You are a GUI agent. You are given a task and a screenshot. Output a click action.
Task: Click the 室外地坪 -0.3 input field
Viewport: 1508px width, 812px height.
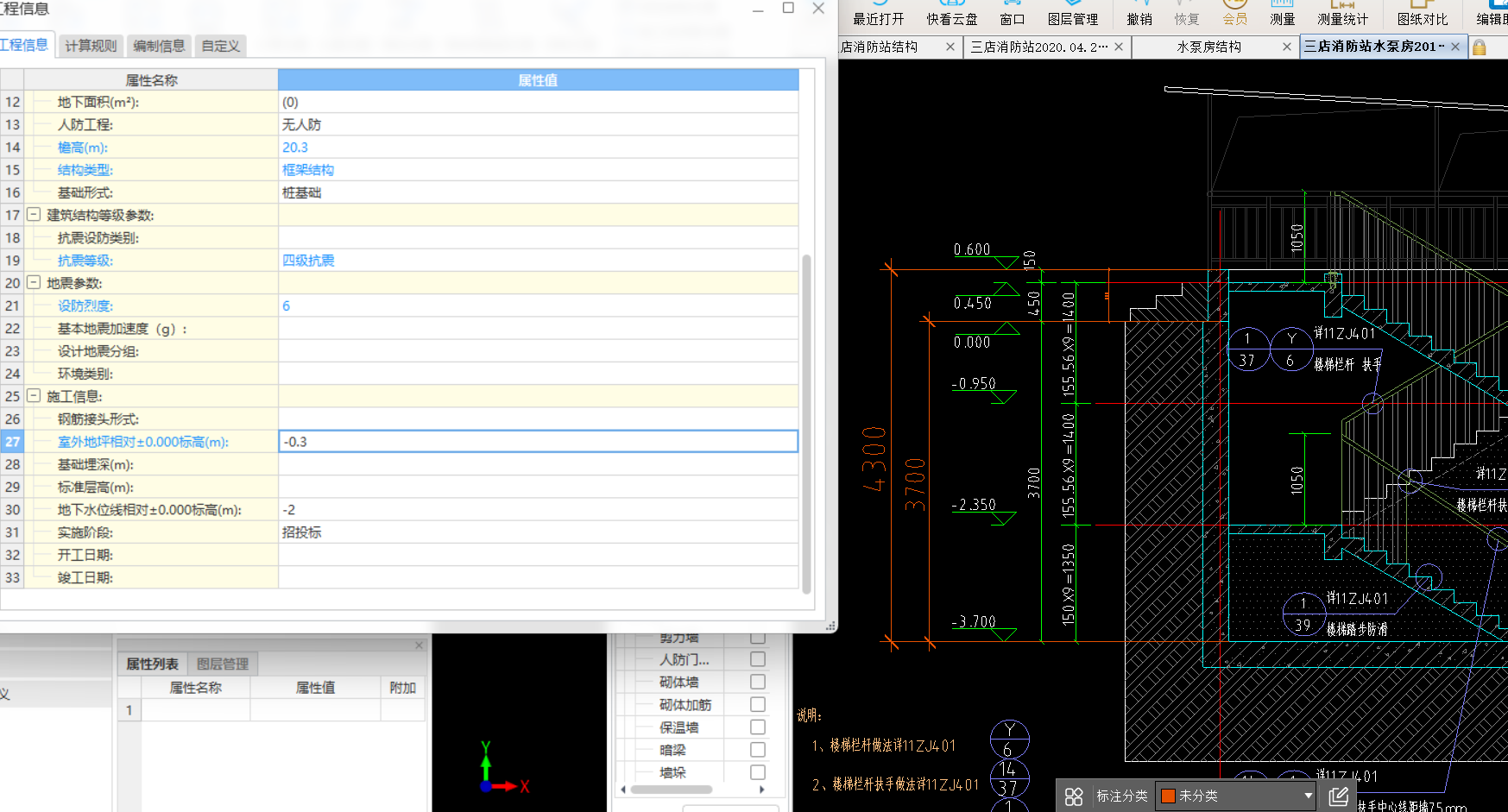[x=538, y=442]
